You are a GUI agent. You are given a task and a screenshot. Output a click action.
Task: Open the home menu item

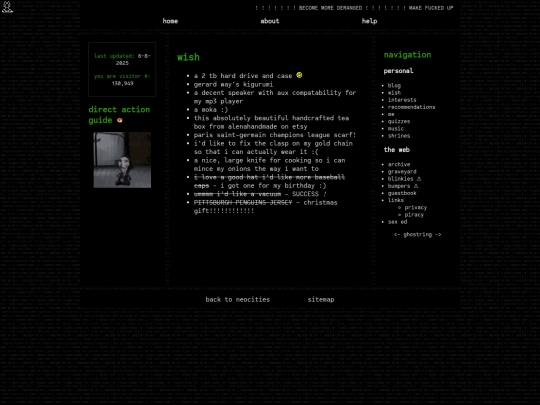point(170,21)
